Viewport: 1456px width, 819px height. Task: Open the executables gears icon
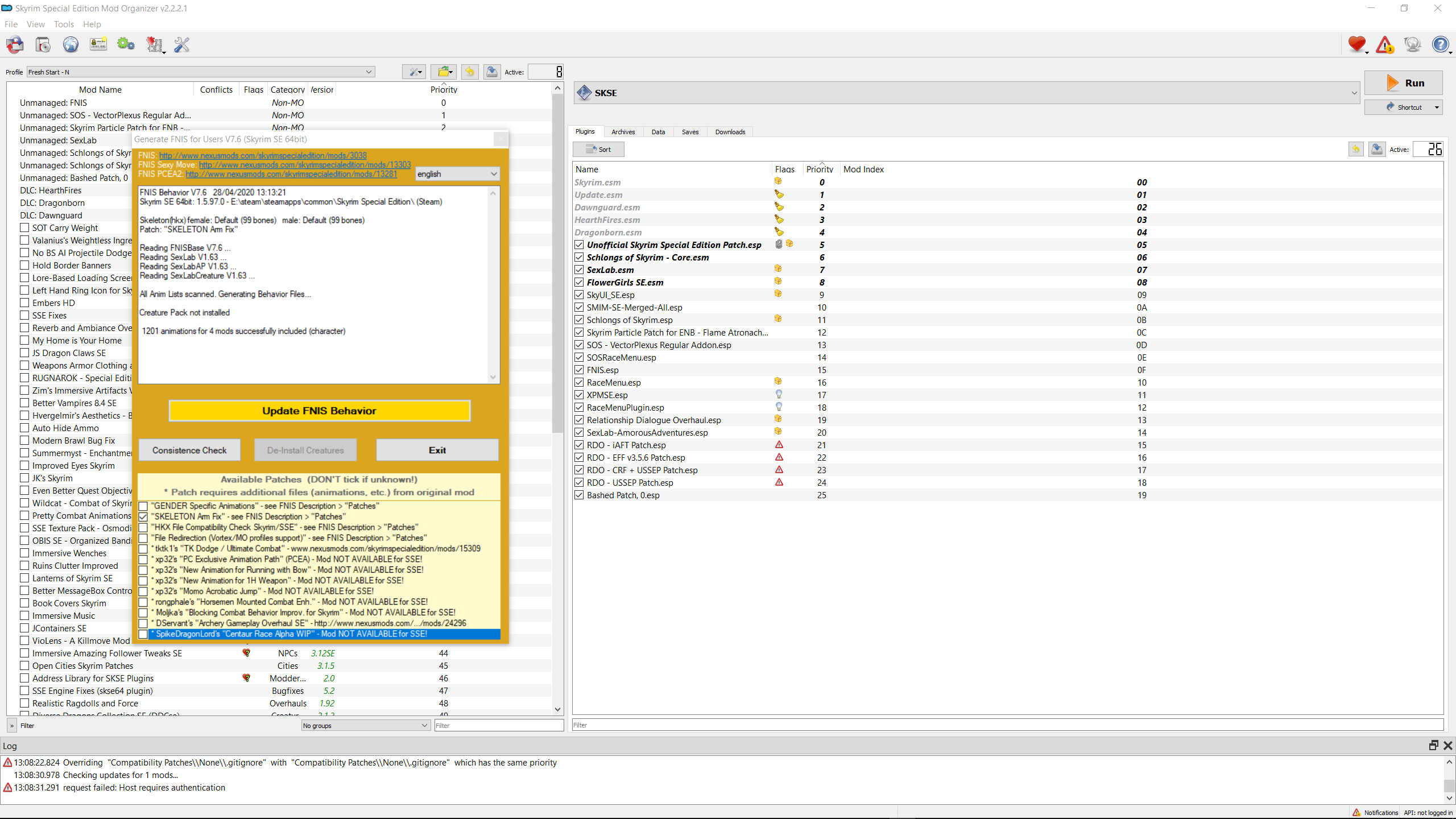tap(126, 44)
